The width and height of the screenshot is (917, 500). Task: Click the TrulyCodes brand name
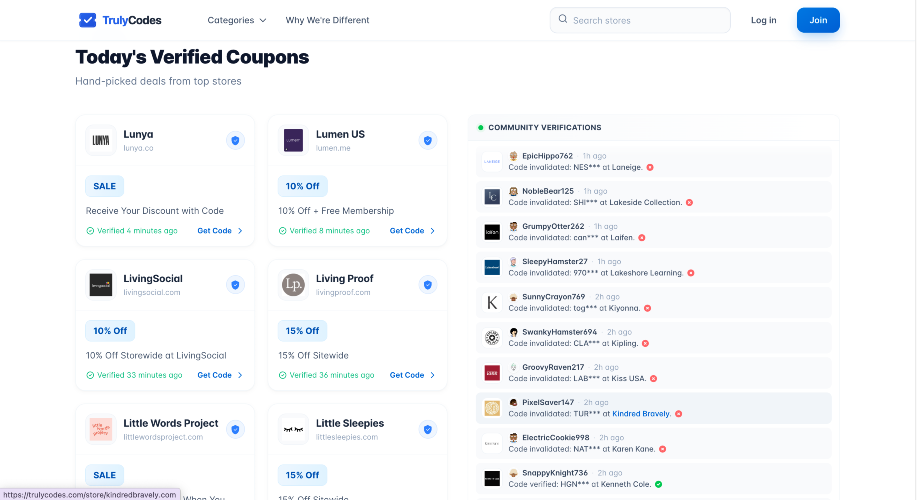(132, 20)
